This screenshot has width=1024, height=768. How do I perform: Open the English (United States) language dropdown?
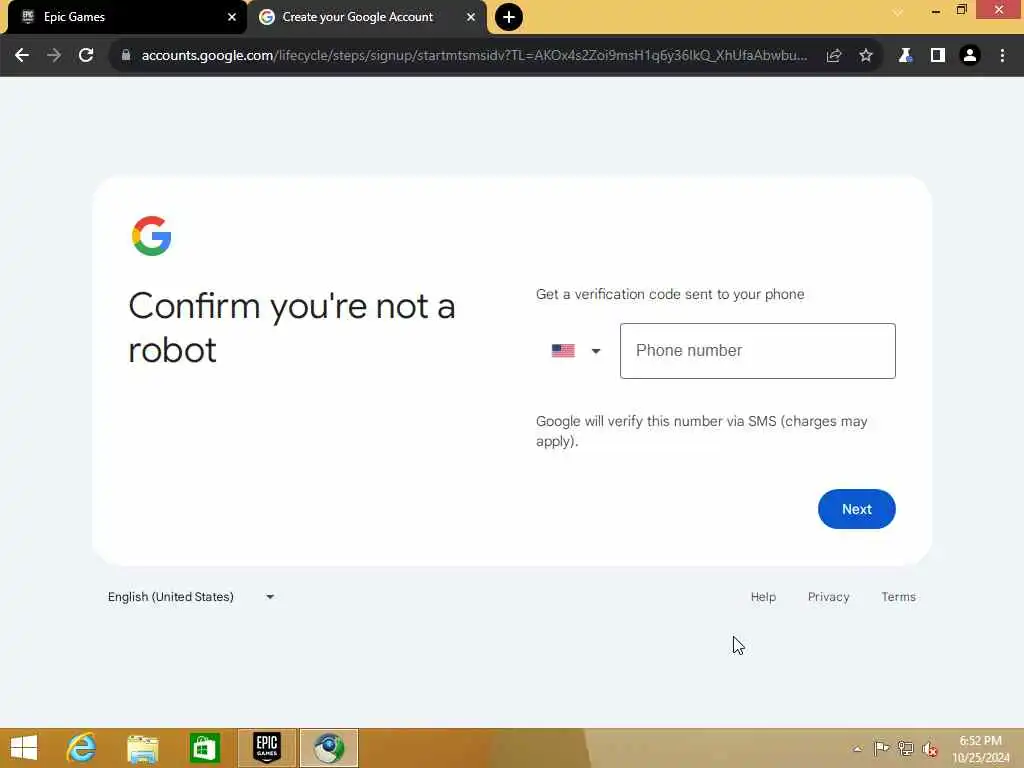click(x=191, y=597)
